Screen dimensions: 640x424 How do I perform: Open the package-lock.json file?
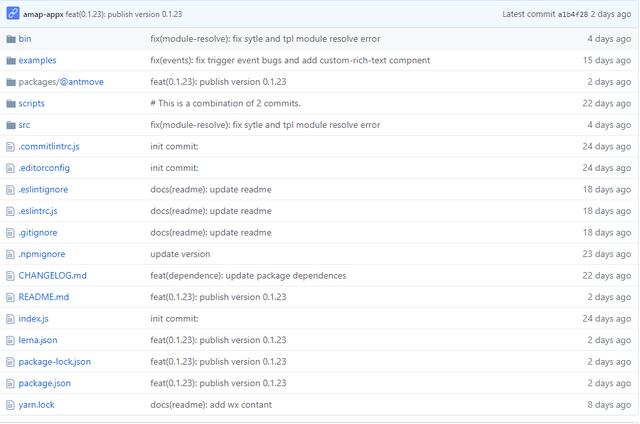[55, 362]
